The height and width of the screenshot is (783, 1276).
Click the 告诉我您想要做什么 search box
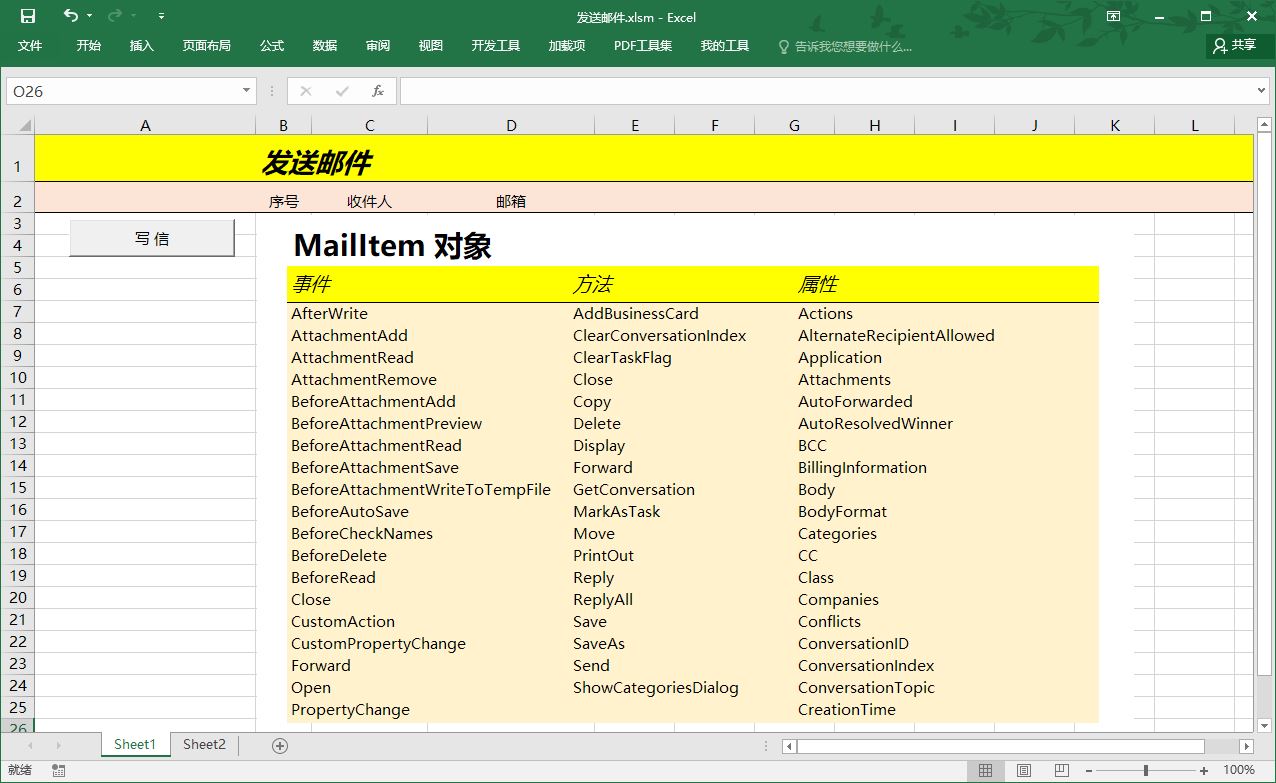pos(852,46)
